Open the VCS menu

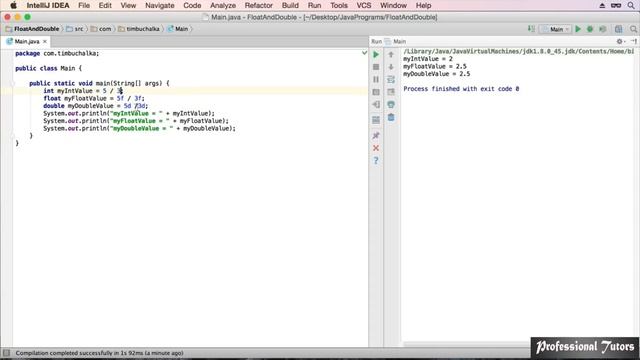[x=364, y=5]
